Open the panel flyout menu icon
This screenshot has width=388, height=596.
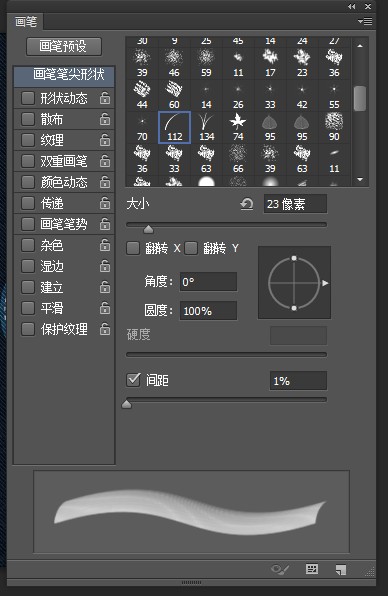[365, 21]
